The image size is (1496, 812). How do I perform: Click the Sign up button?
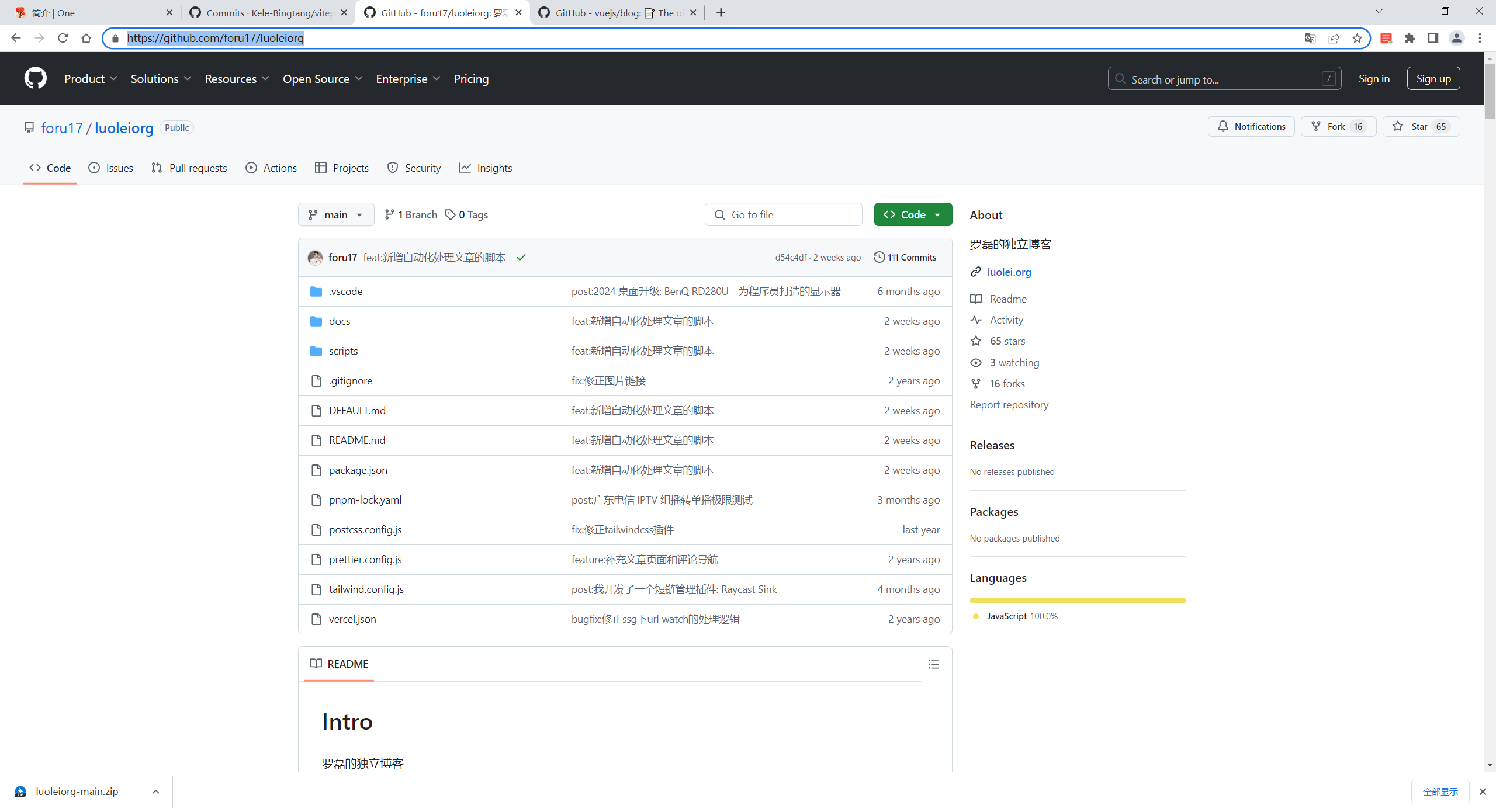click(x=1433, y=78)
